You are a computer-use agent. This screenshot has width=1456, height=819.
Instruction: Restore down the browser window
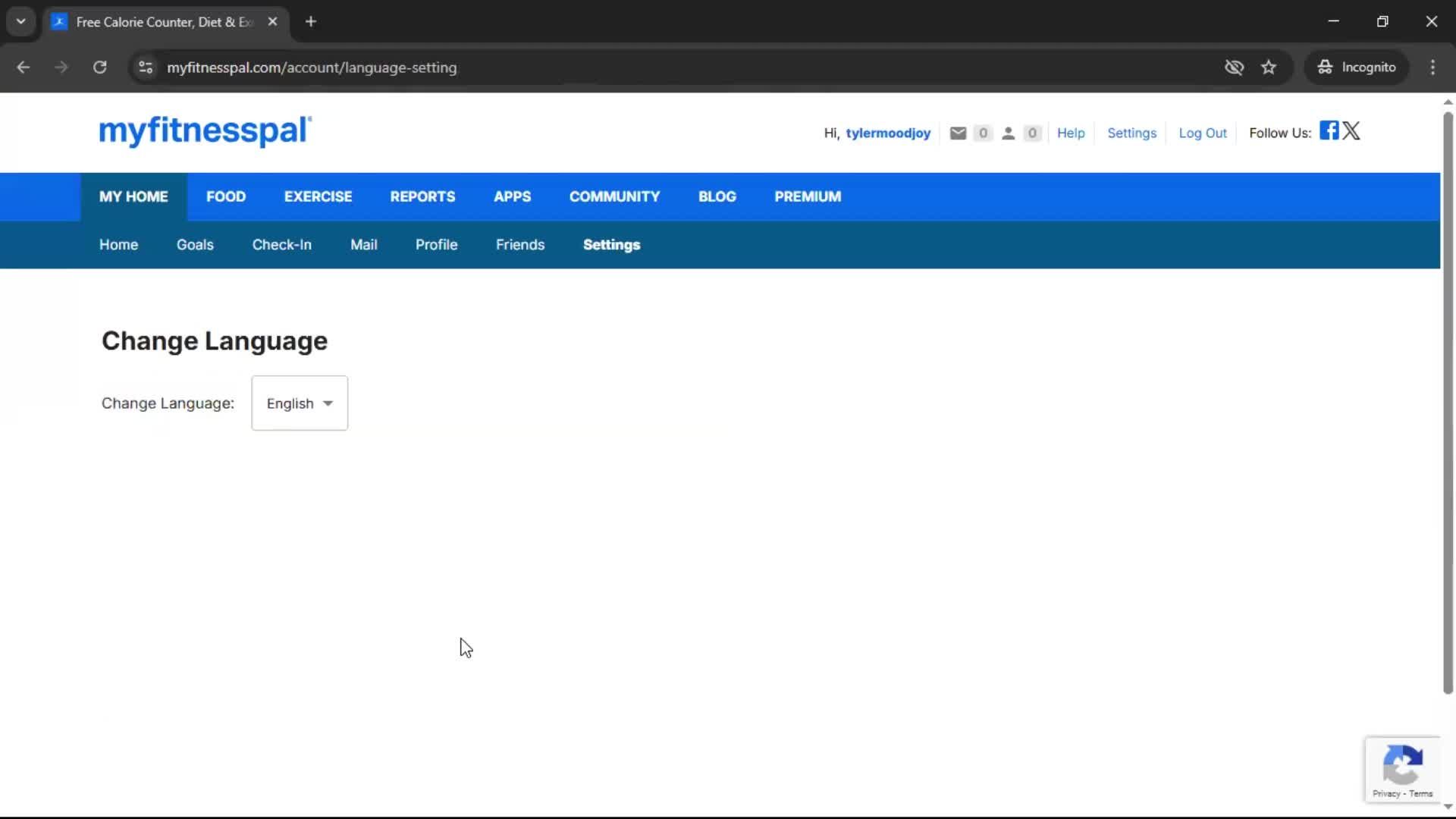1382,21
